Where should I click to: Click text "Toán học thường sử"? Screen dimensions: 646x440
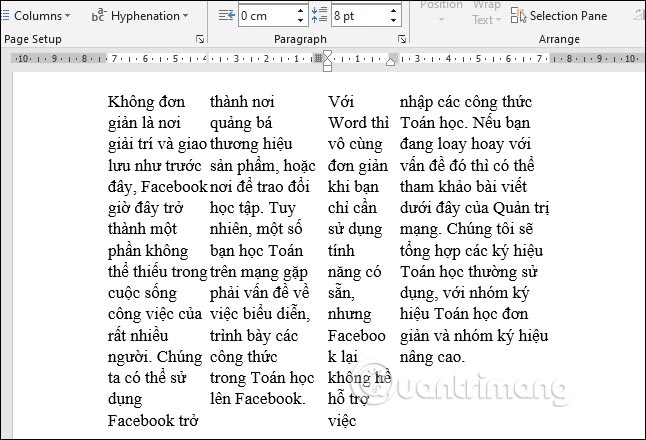469,272
